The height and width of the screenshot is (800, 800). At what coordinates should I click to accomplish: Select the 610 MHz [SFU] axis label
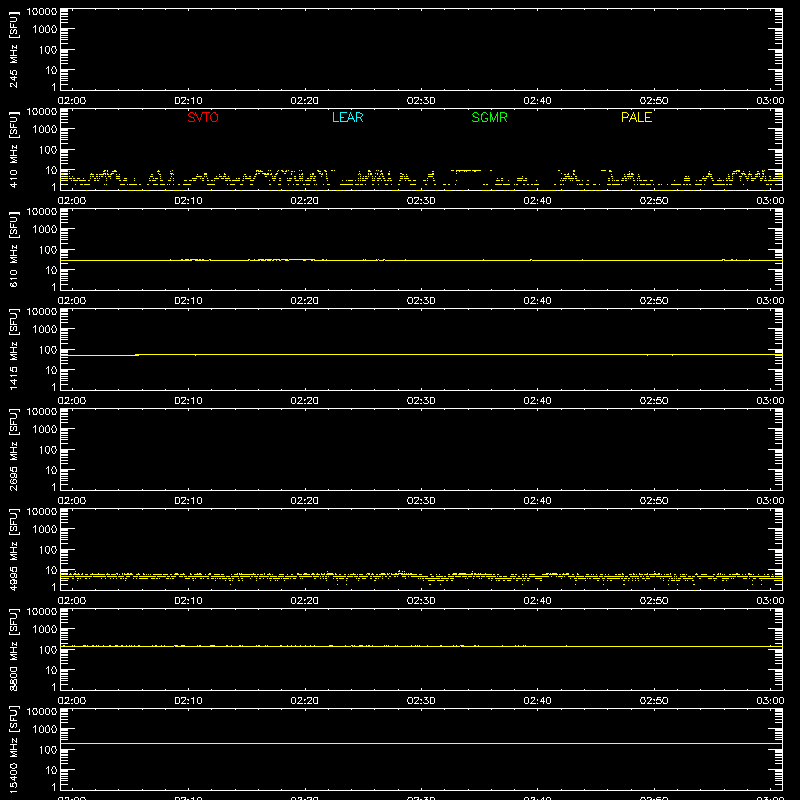tap(14, 249)
